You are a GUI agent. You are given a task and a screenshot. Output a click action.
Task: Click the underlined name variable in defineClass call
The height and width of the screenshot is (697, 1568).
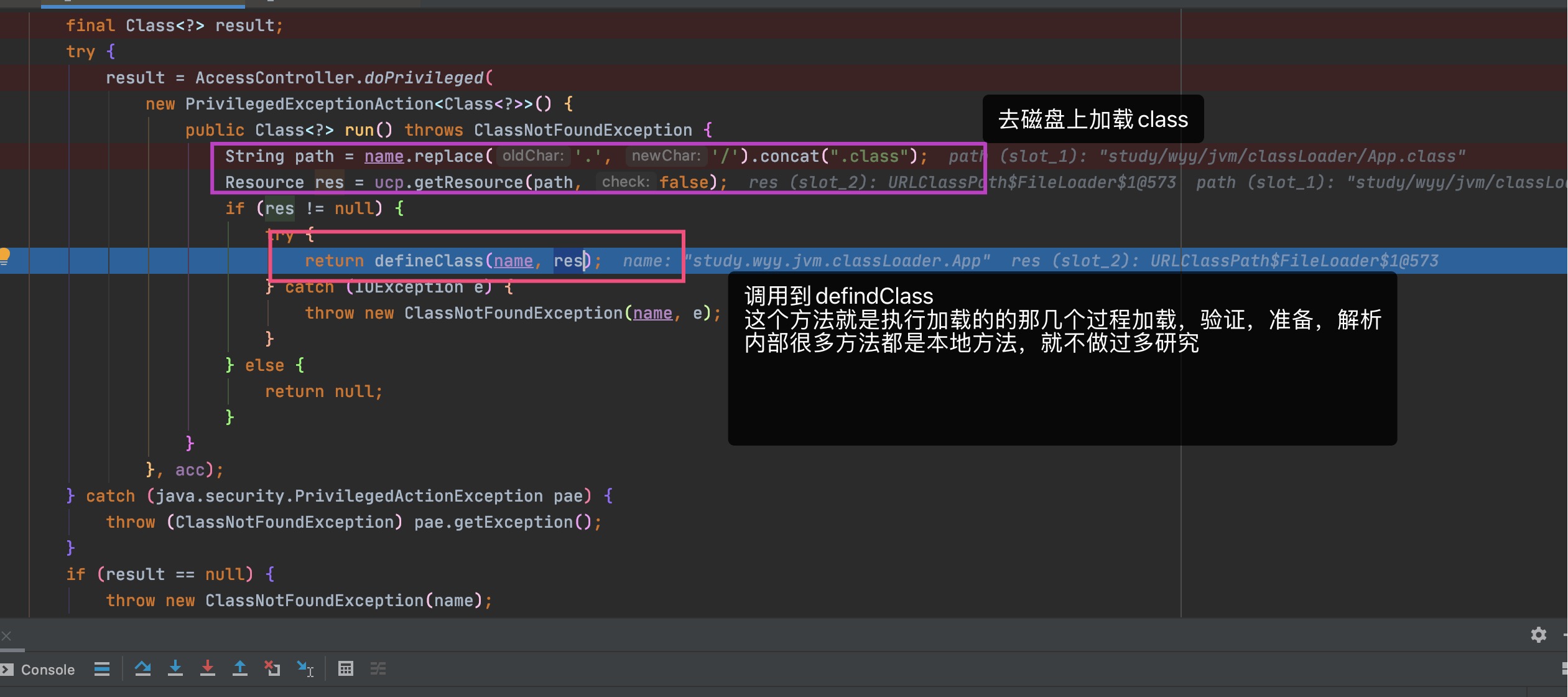coord(513,260)
